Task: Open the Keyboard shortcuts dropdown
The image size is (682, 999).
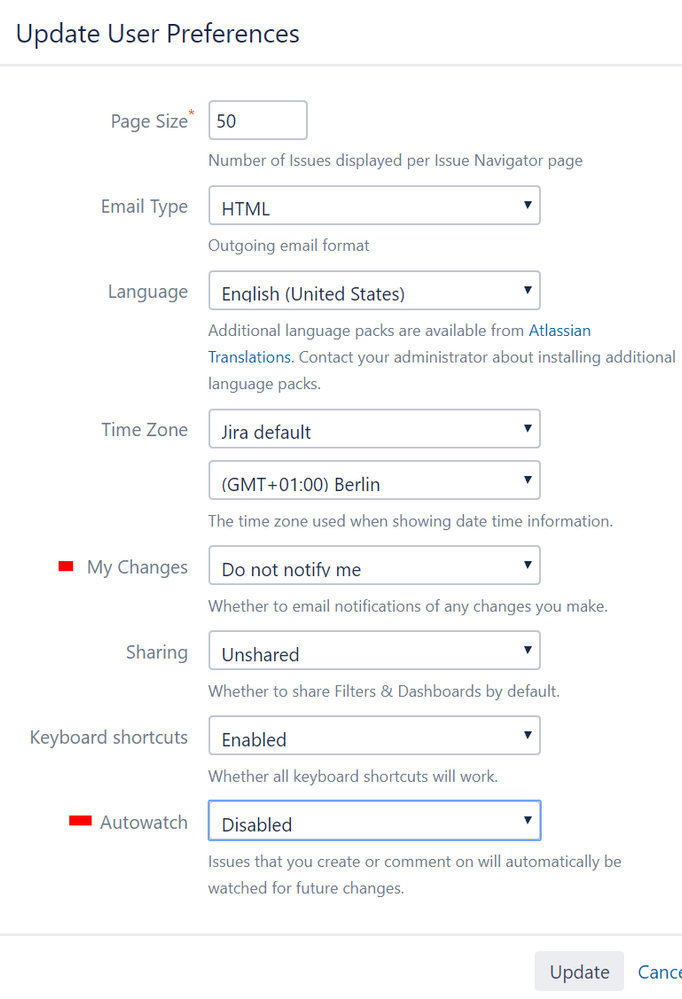Action: coord(374,735)
